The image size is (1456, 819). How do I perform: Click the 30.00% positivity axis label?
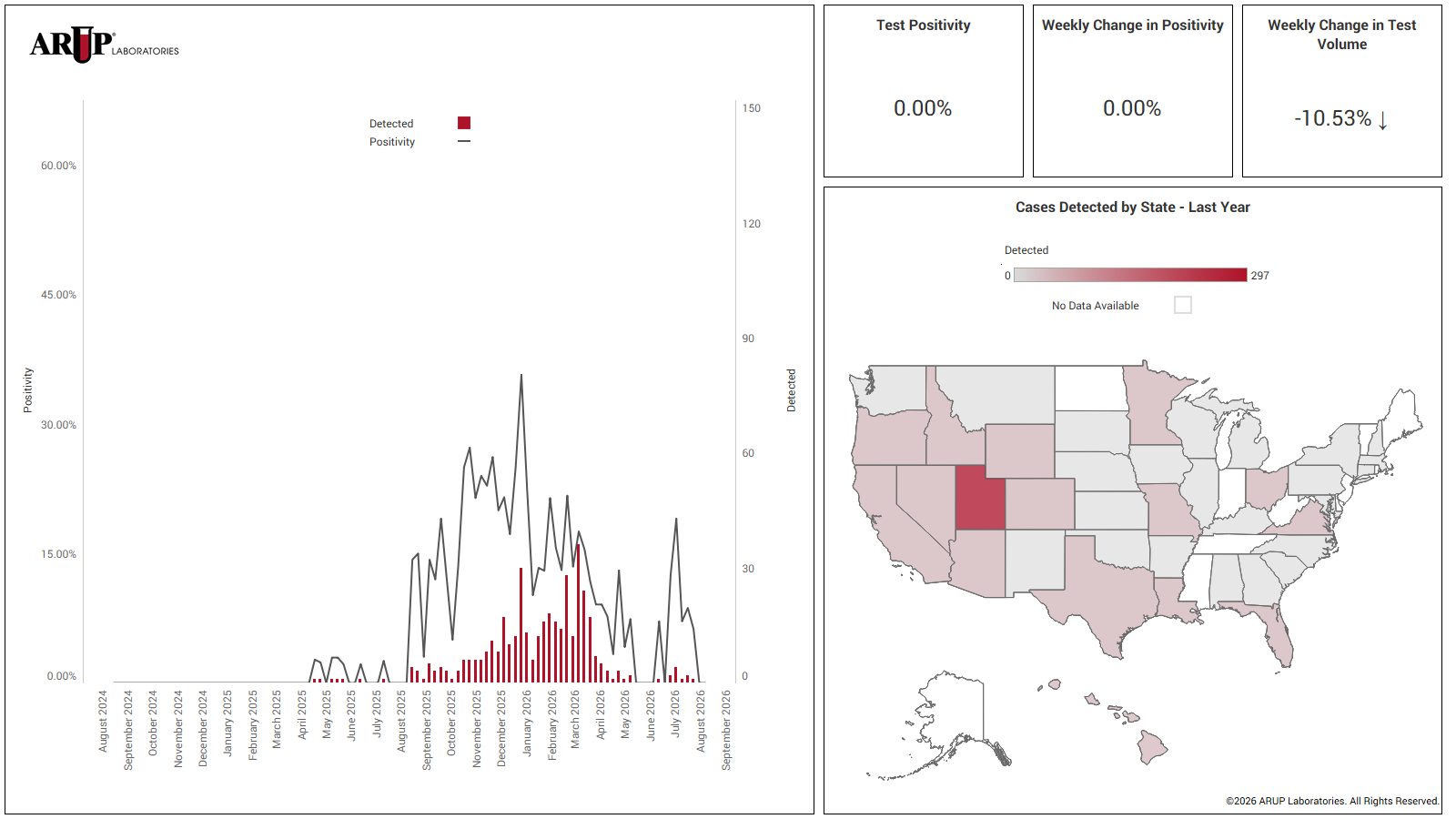click(58, 425)
